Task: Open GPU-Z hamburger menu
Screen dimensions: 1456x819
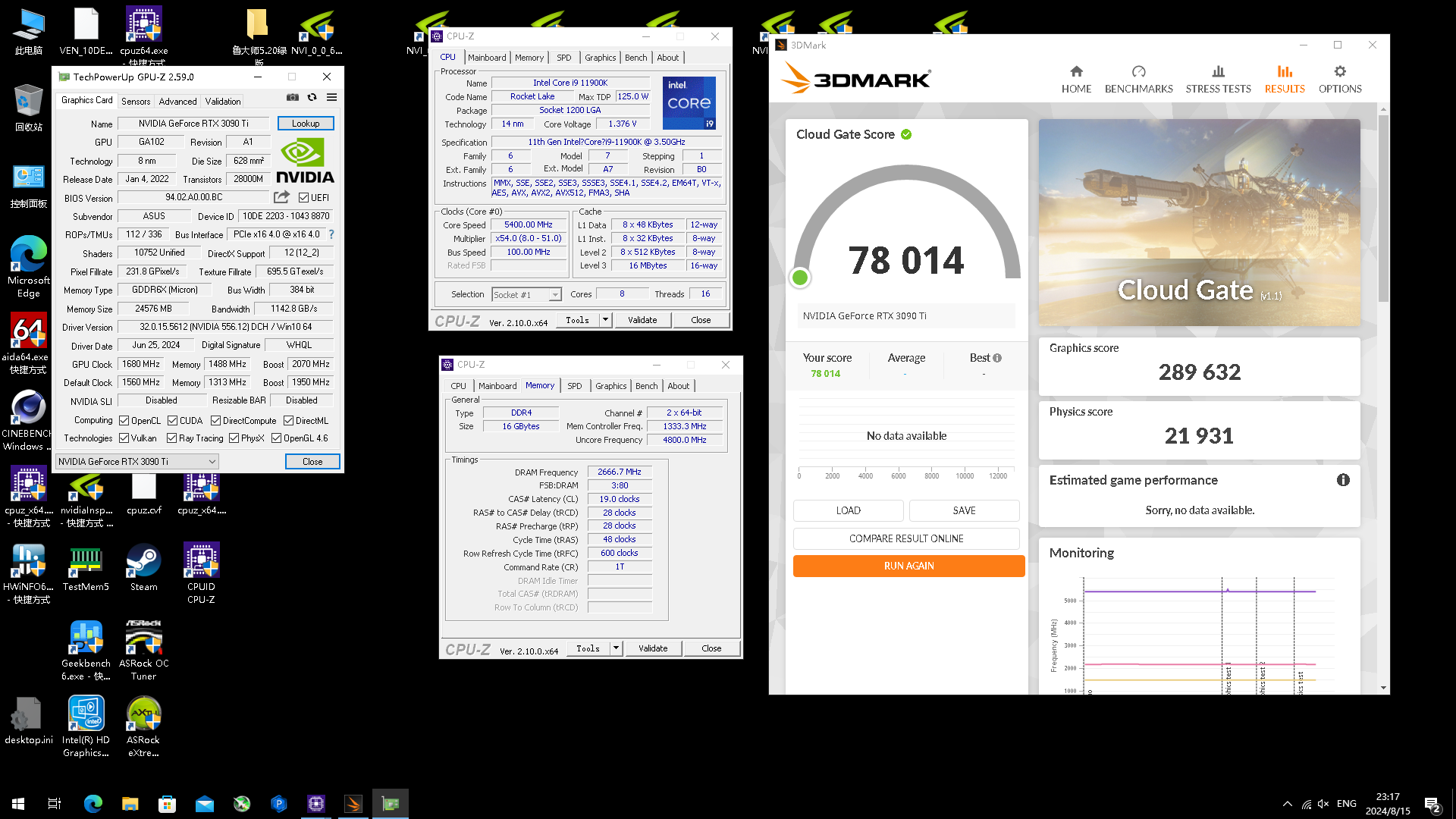Action: point(331,97)
